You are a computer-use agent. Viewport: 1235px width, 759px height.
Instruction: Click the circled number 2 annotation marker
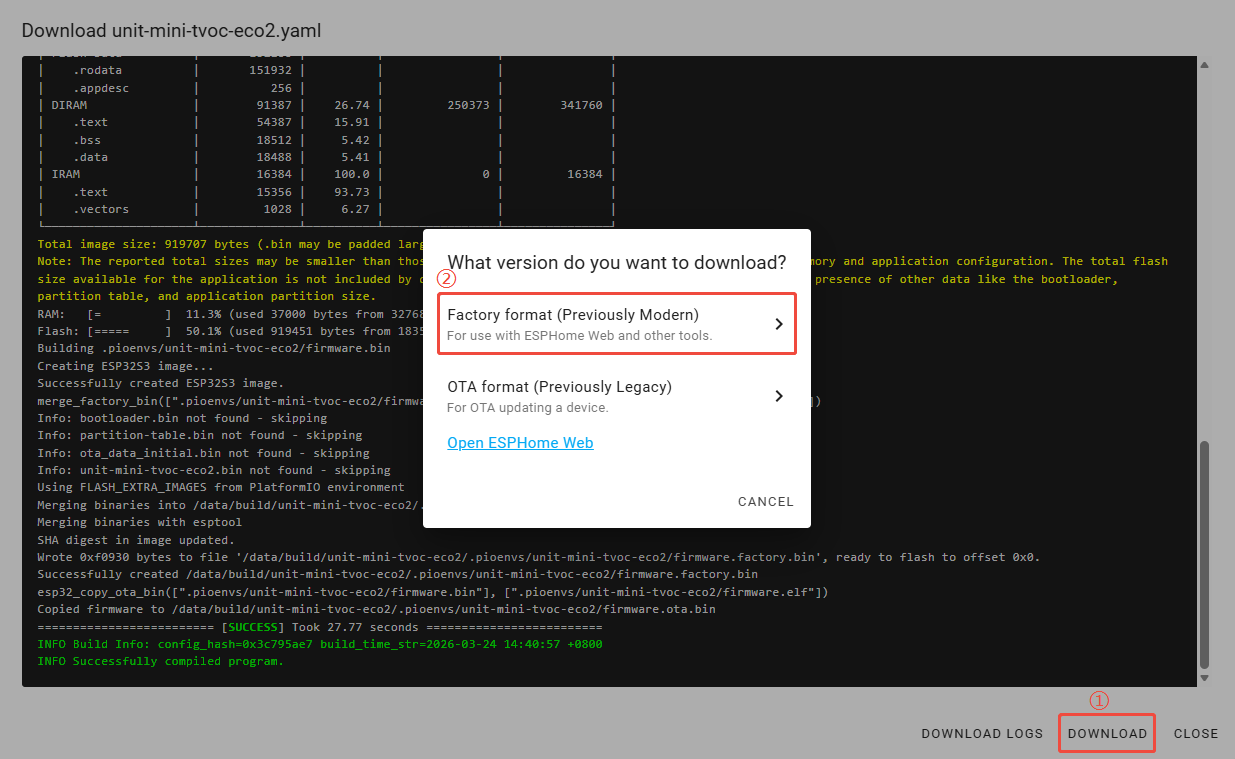click(448, 280)
